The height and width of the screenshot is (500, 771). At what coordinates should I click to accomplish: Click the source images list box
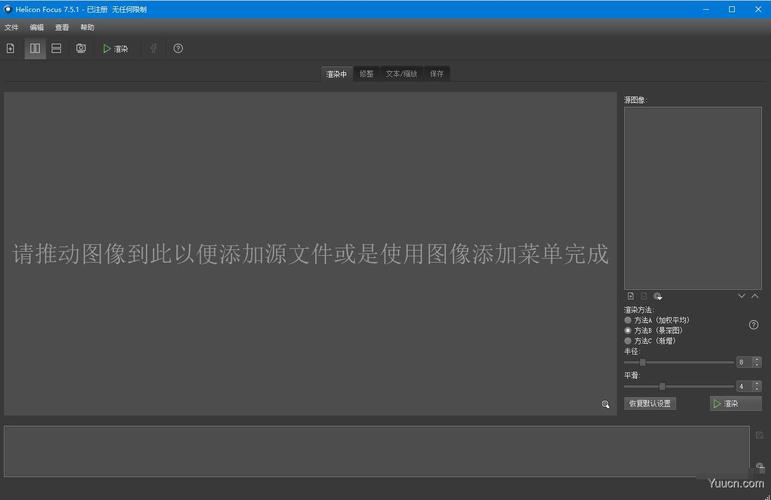(x=693, y=198)
